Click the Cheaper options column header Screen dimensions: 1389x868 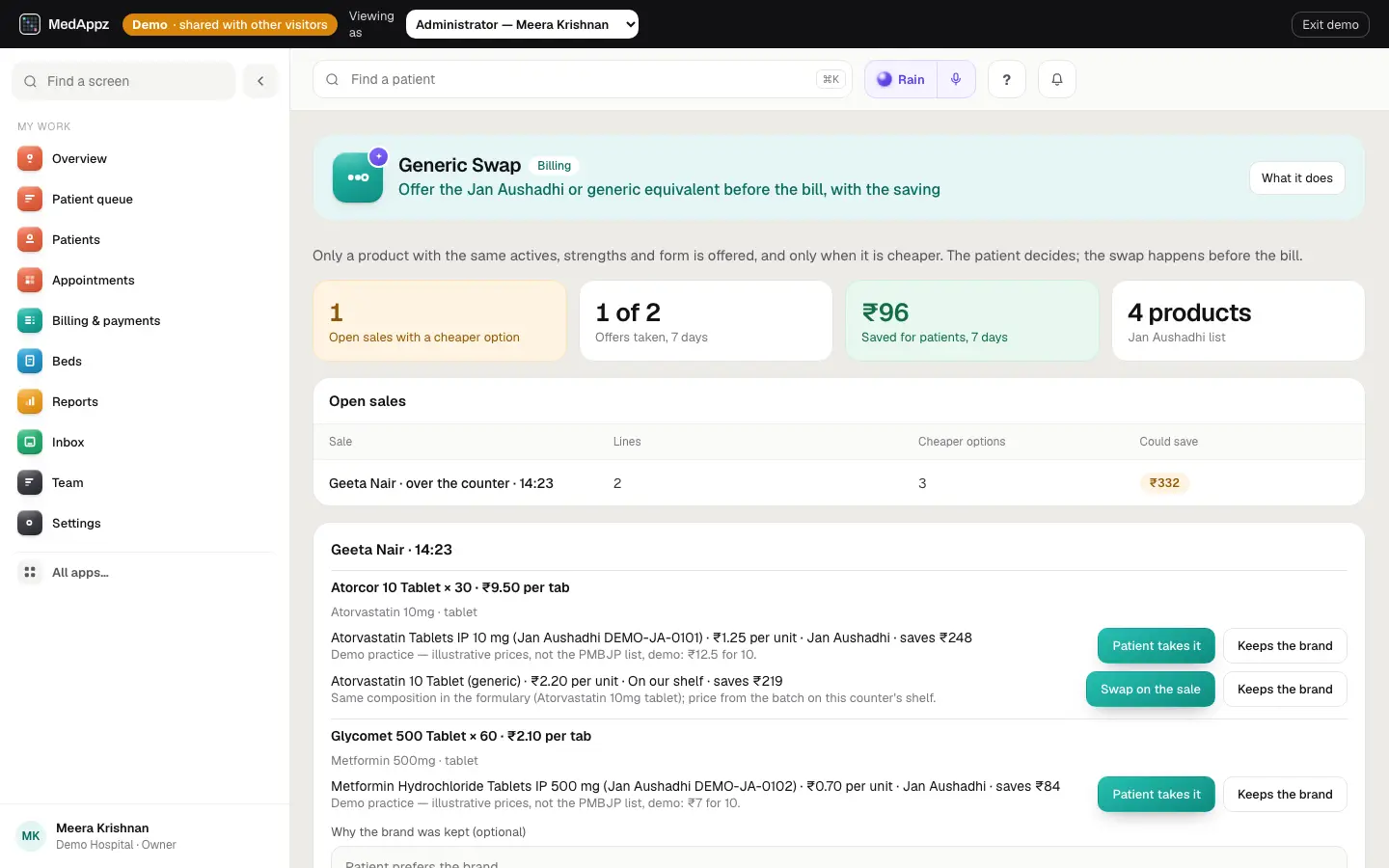point(962,442)
